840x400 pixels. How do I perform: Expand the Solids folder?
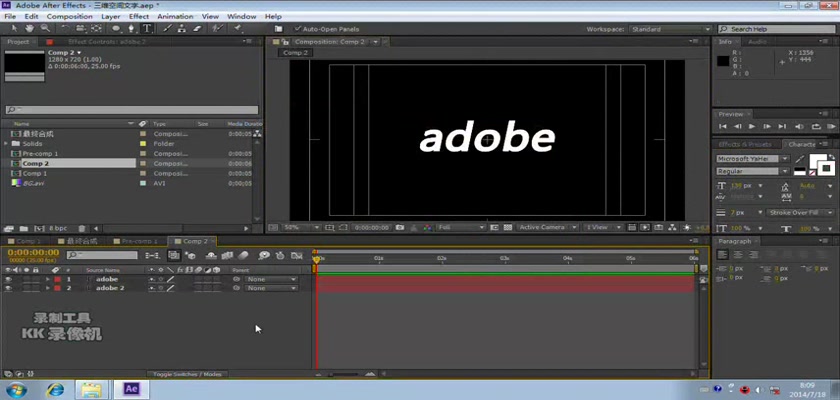click(x=6, y=144)
